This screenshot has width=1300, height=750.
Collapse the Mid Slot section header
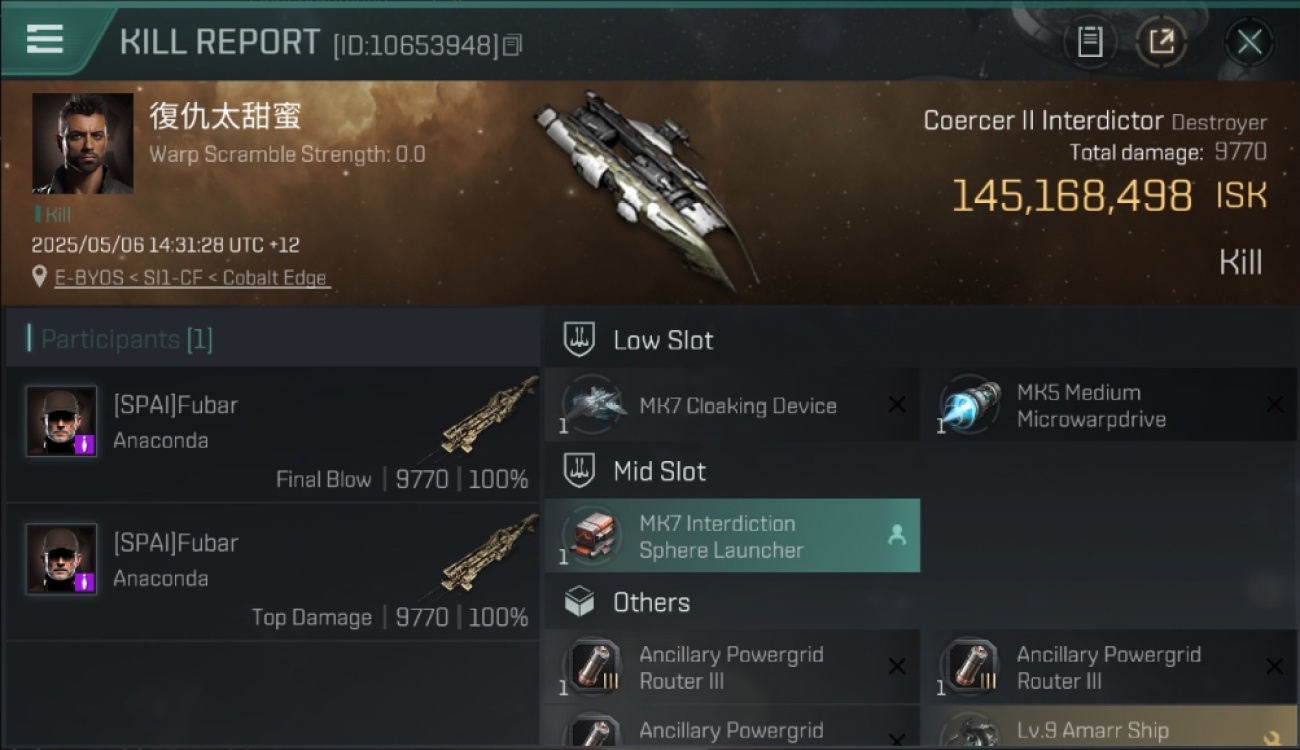click(920, 471)
